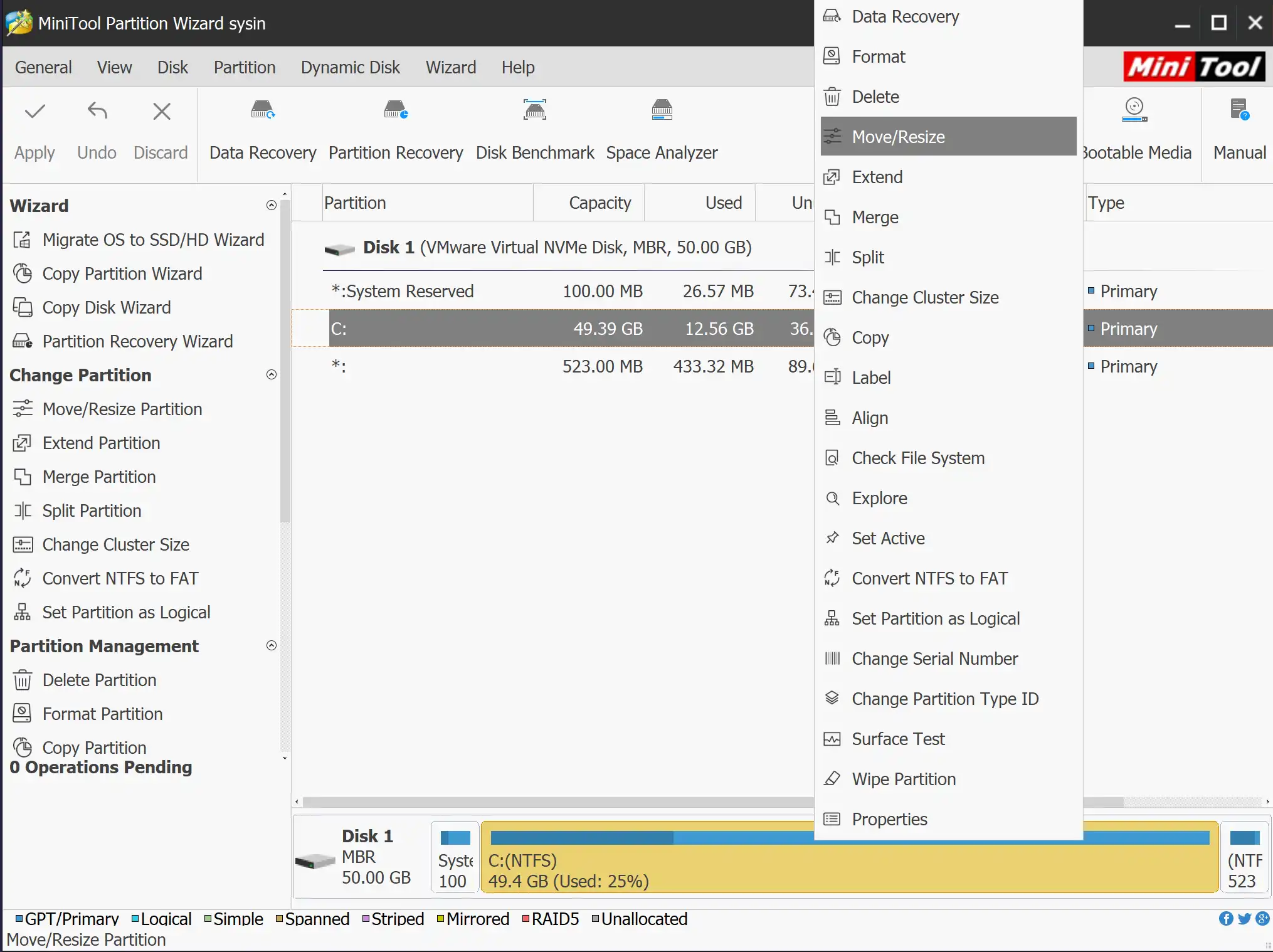Choose Set Partition as Logical in sidebar
This screenshot has width=1273, height=952.
[x=111, y=612]
